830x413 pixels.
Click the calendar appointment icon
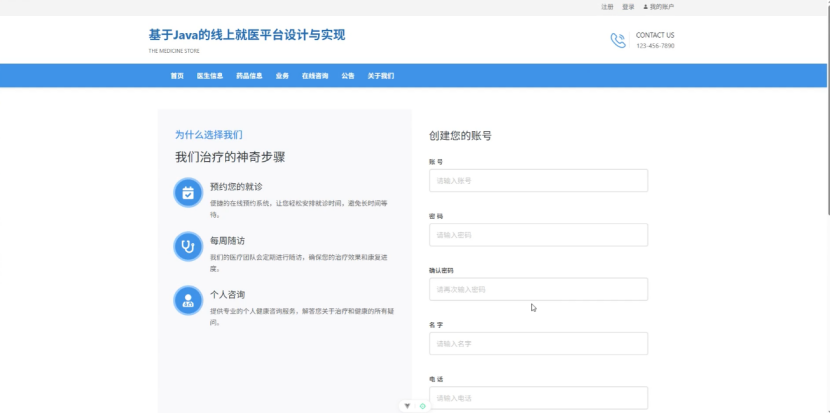coord(188,193)
